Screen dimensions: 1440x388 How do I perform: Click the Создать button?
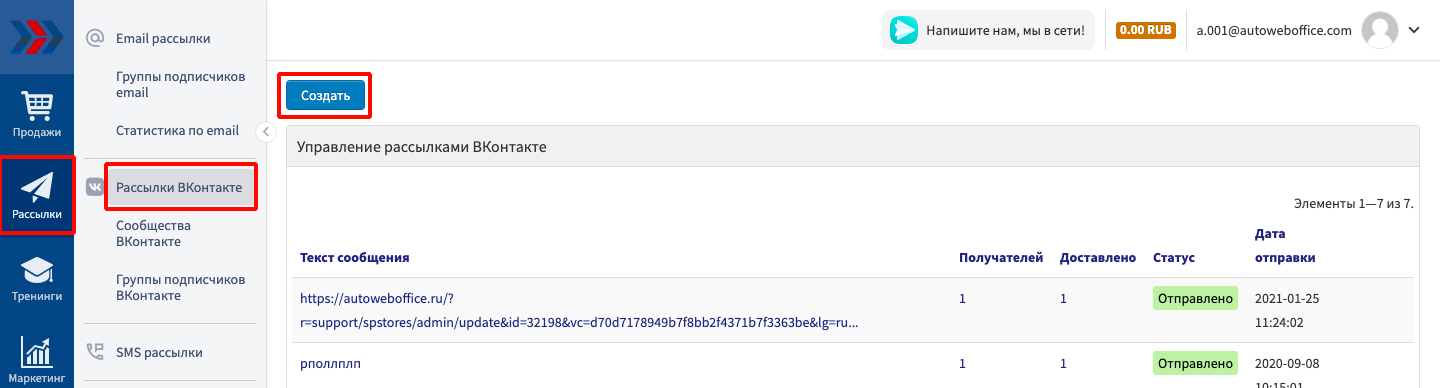coord(325,96)
